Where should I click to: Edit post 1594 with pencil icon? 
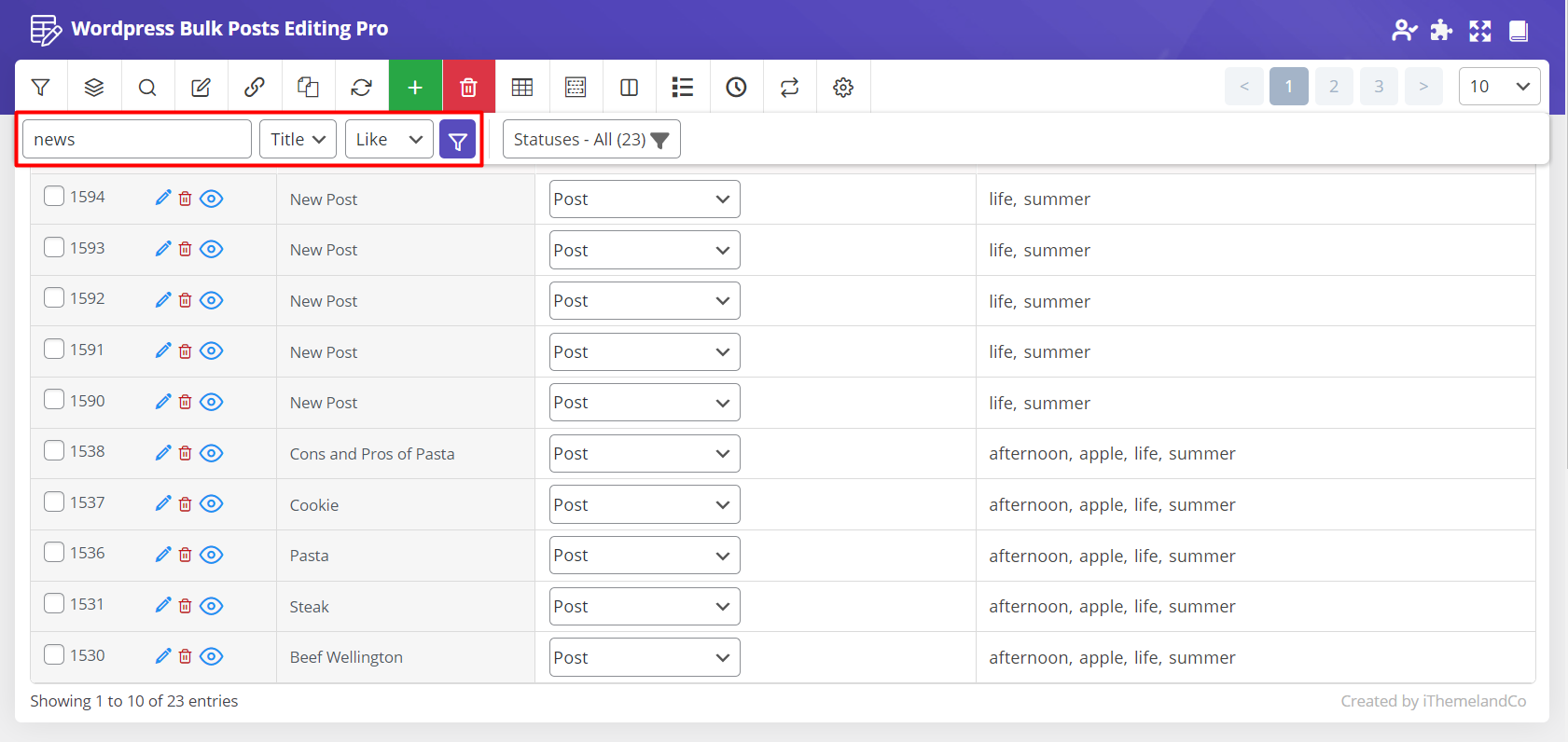point(162,198)
